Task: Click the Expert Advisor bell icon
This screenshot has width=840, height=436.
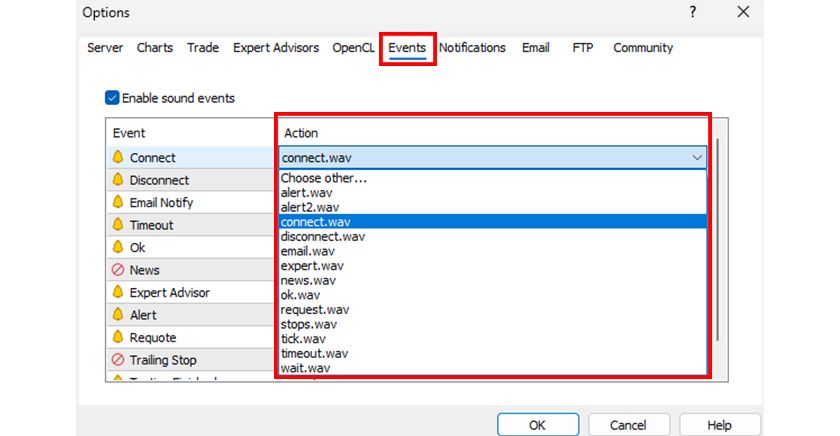Action: (x=118, y=292)
